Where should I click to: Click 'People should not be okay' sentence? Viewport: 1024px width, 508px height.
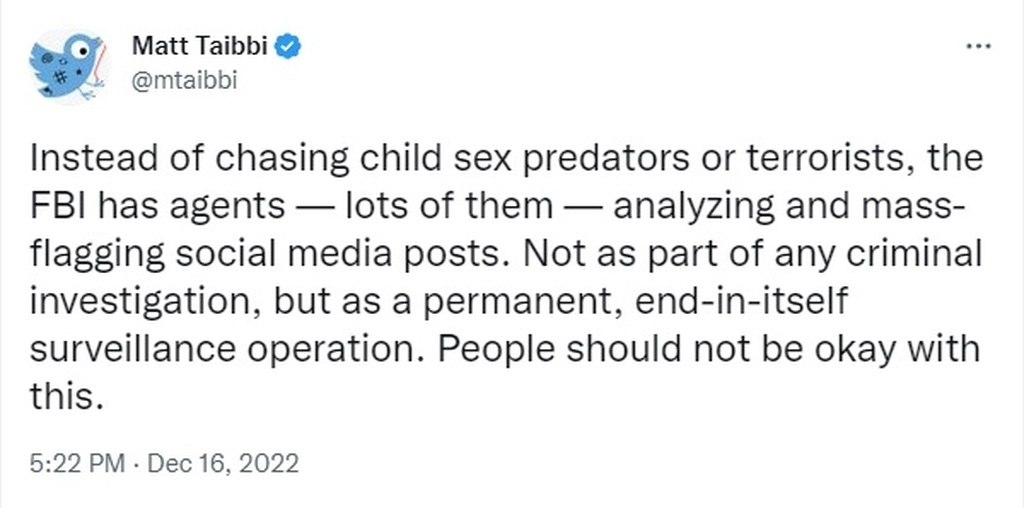[x=665, y=351]
